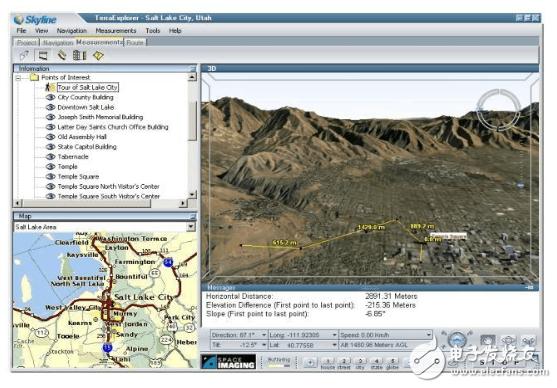Click the Information panel vertical scrollbar
This screenshot has width=557, height=388.
point(192,136)
